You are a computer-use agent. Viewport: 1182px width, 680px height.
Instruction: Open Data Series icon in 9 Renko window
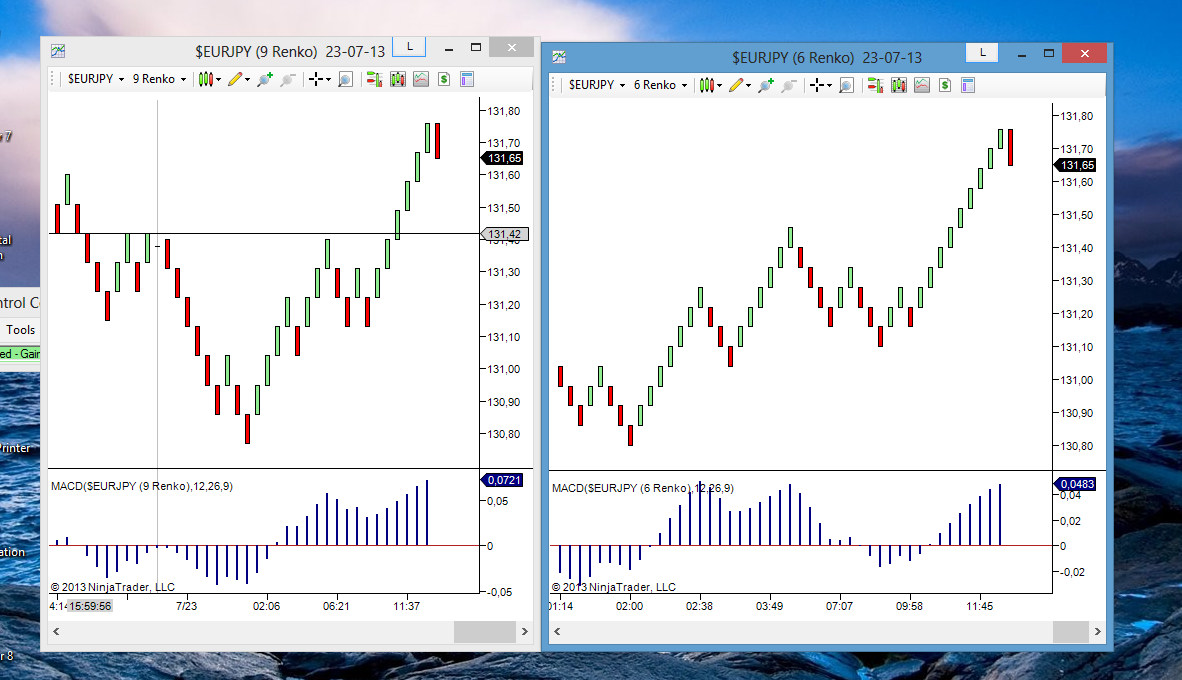(x=398, y=79)
